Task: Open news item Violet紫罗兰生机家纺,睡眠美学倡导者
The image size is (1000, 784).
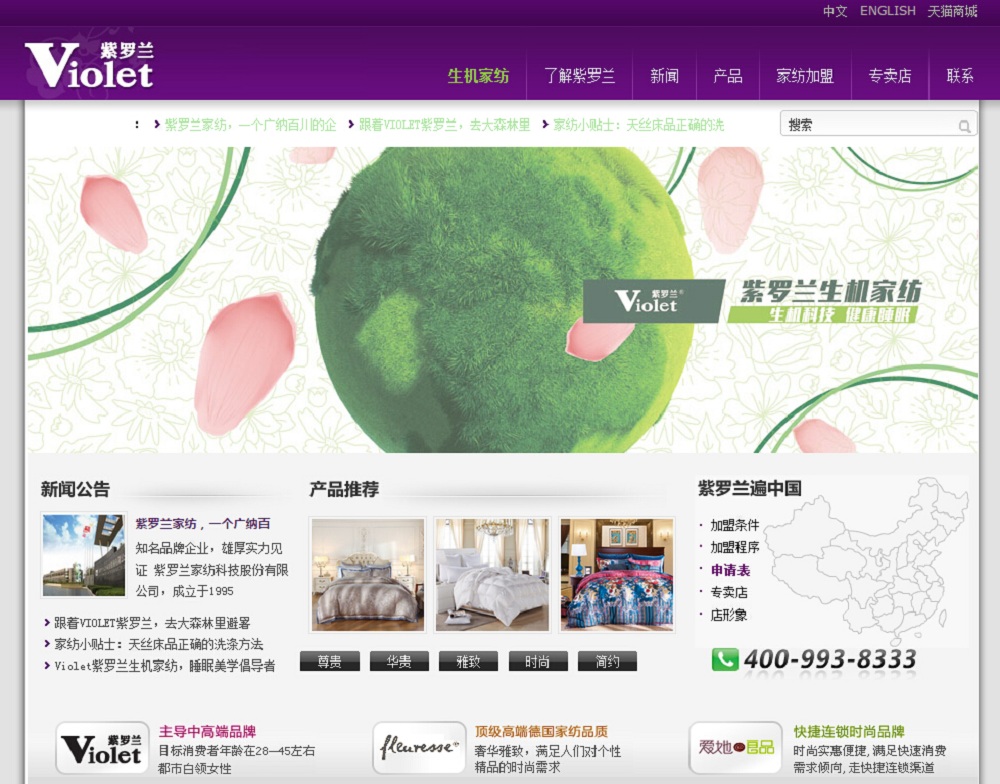Action: 165,666
